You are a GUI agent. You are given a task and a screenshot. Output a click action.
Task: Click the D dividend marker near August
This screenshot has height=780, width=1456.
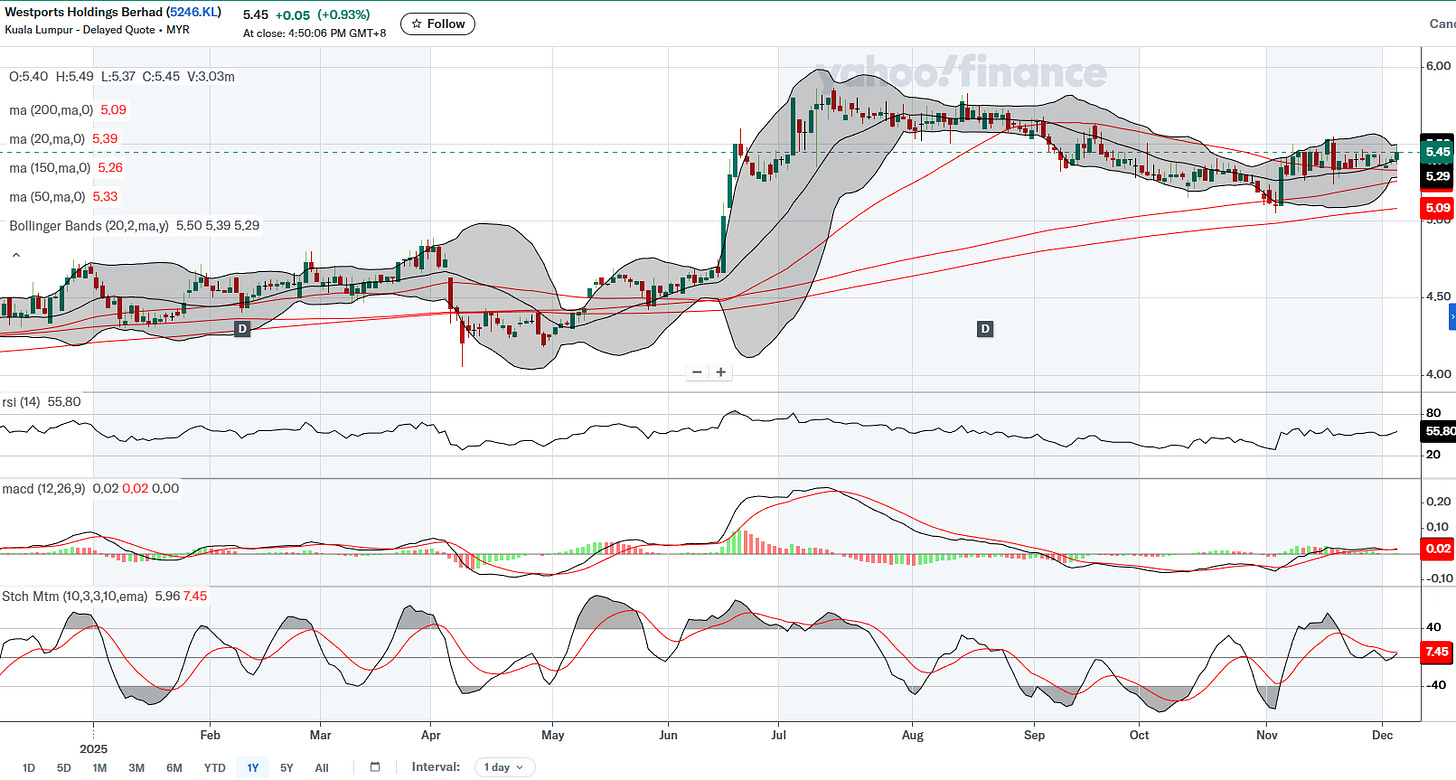click(x=985, y=328)
